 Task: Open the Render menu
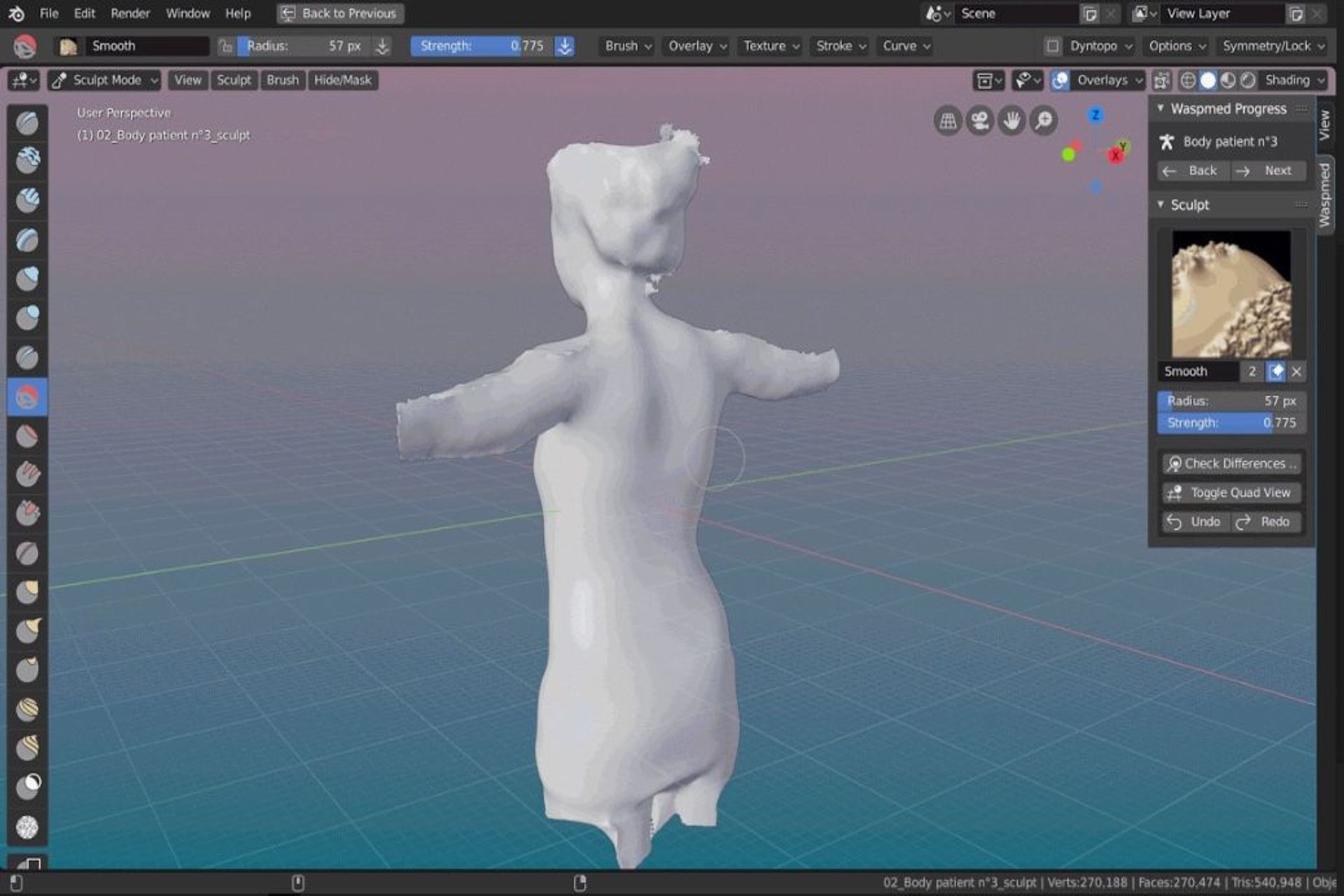pos(130,13)
